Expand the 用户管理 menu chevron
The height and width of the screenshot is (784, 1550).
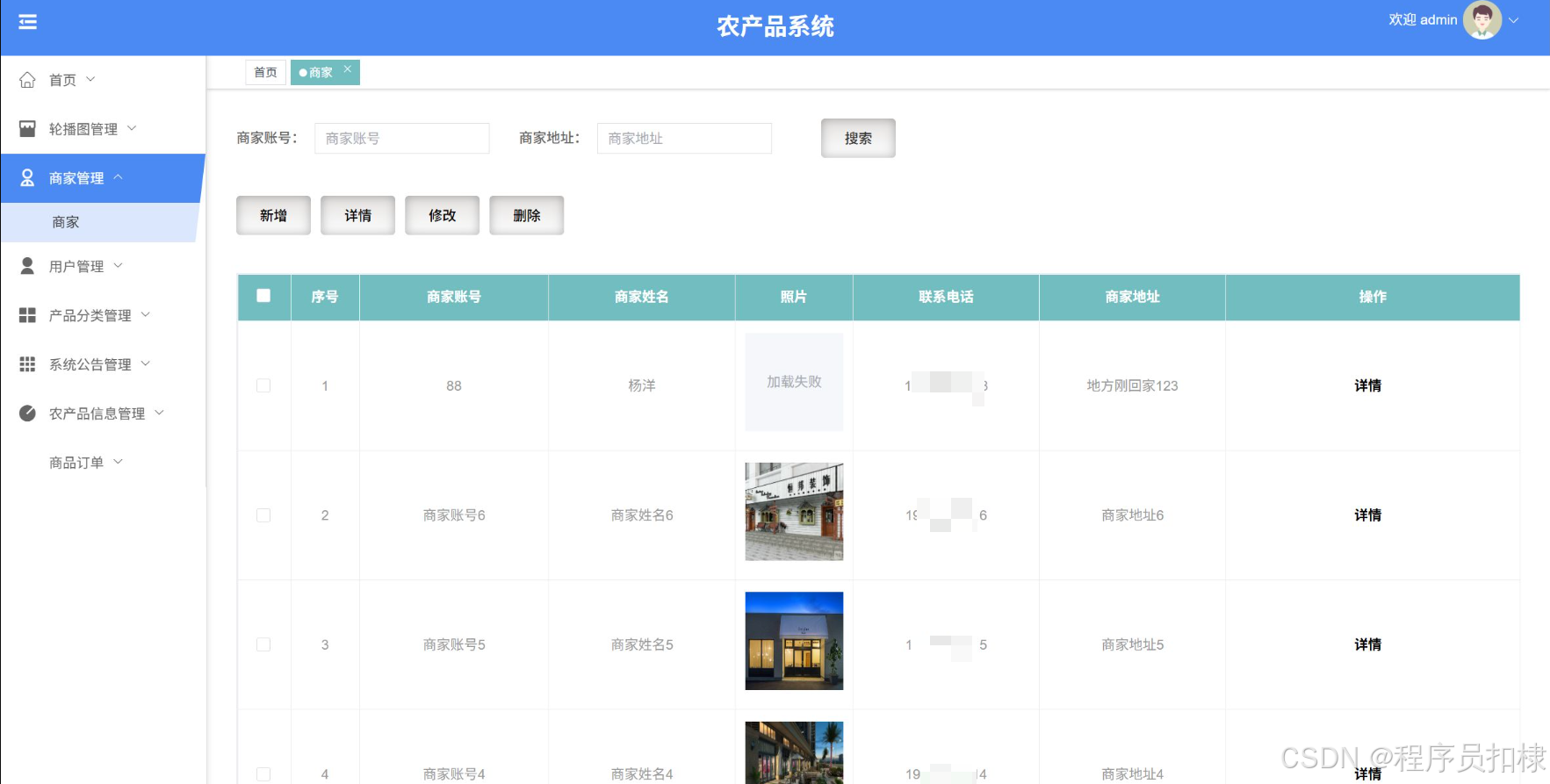tap(118, 265)
